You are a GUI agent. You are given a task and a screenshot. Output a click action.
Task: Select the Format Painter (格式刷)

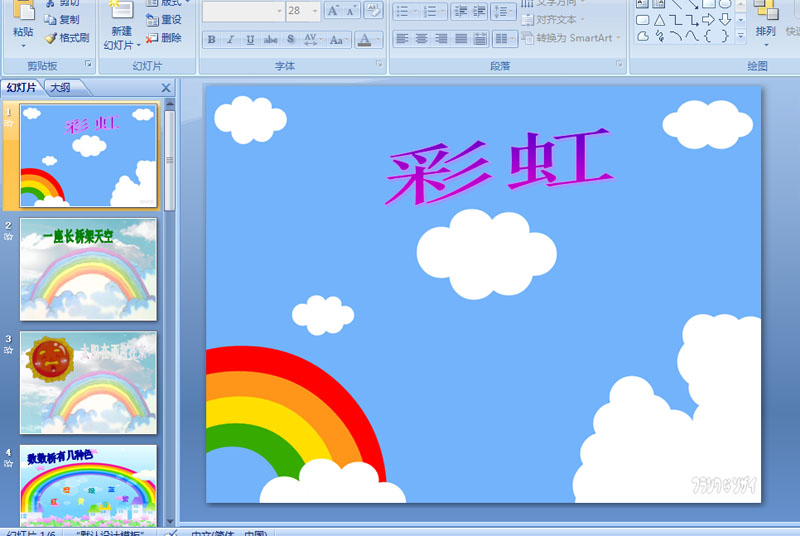point(67,38)
